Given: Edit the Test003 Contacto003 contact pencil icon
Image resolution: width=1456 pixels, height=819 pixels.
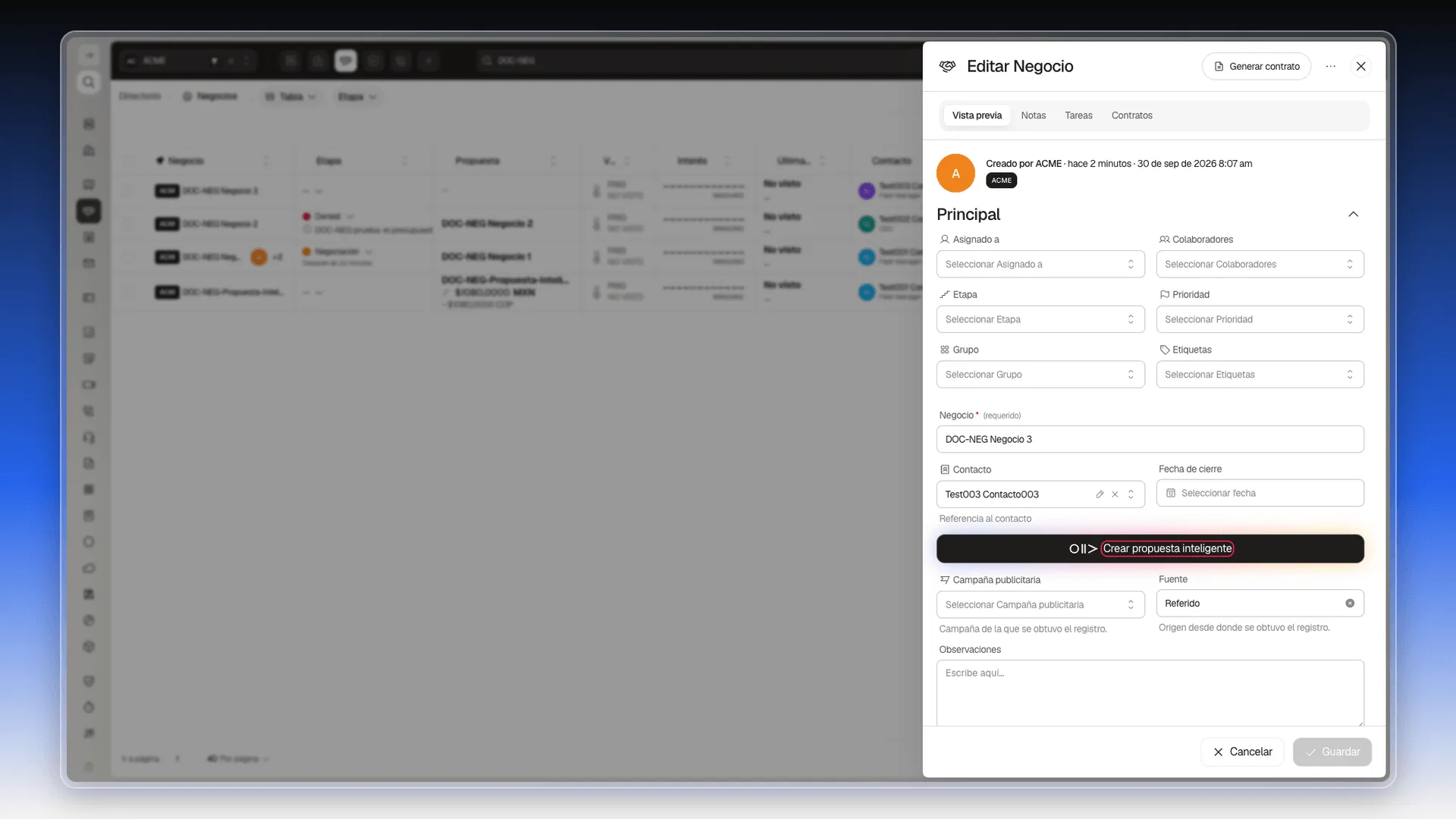Looking at the screenshot, I should point(1100,495).
